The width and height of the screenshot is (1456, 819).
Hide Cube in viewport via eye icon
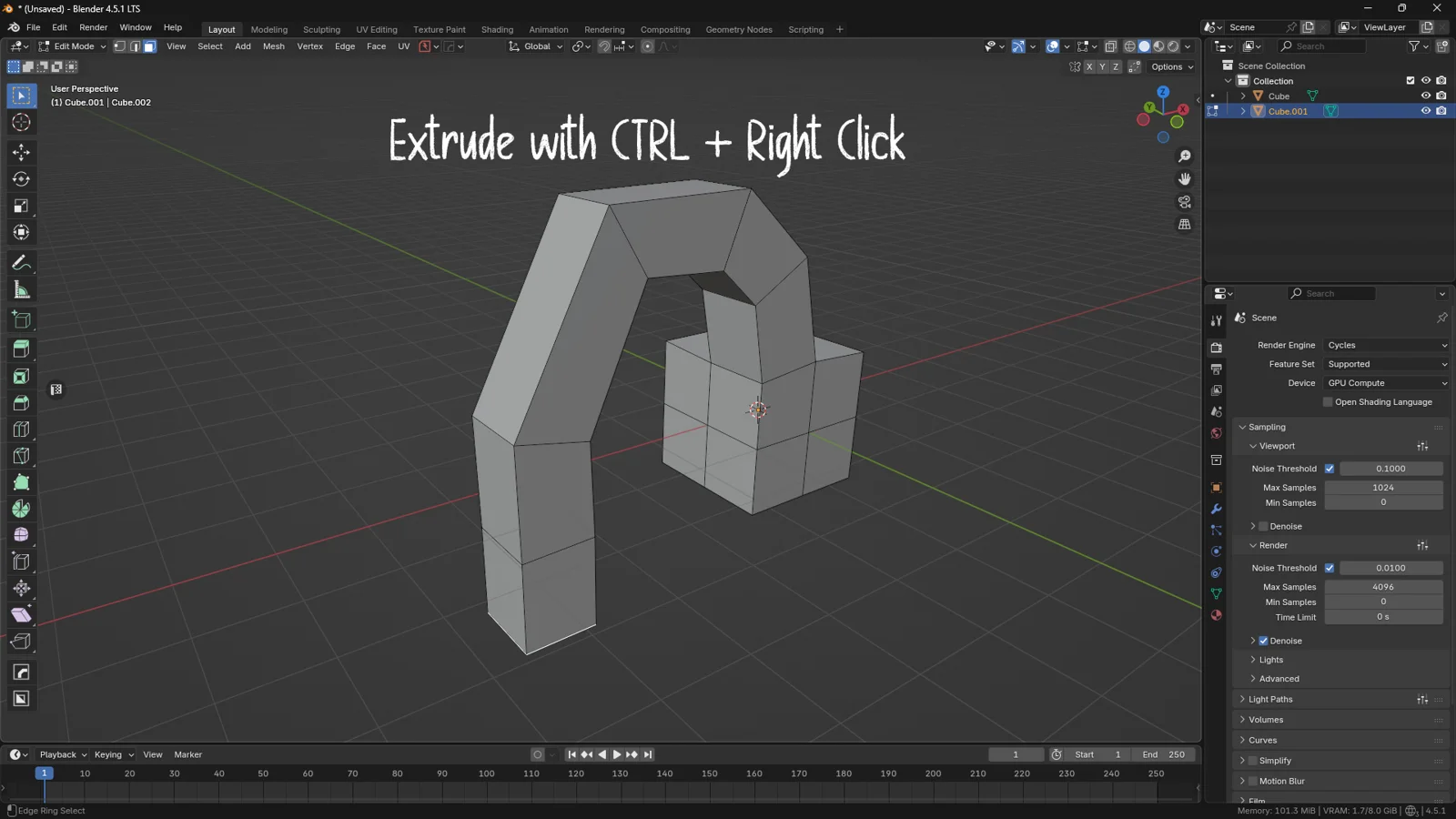[1426, 96]
